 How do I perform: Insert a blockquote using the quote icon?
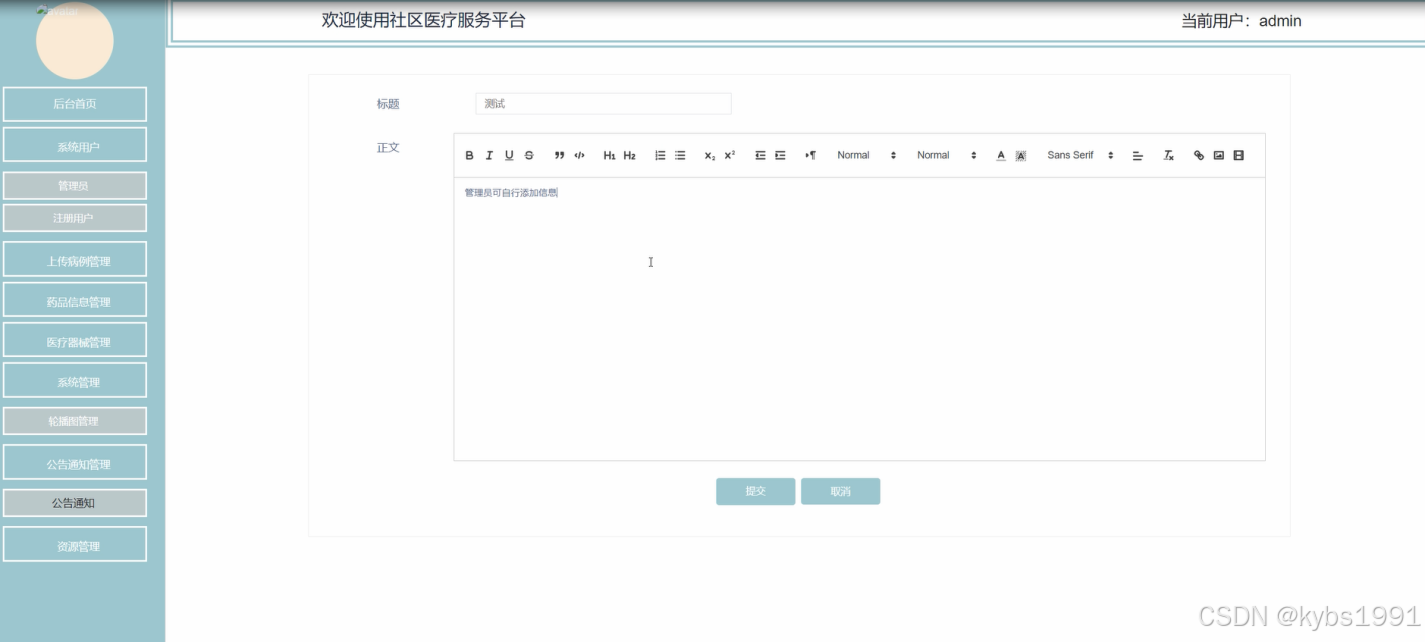[560, 155]
